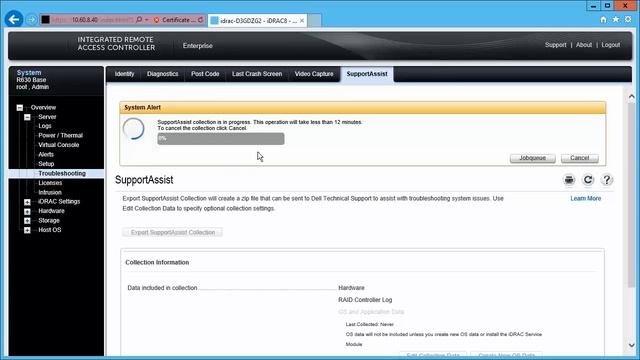640x360 pixels.
Task: Cancel the SupportAssist collection
Action: 580,158
